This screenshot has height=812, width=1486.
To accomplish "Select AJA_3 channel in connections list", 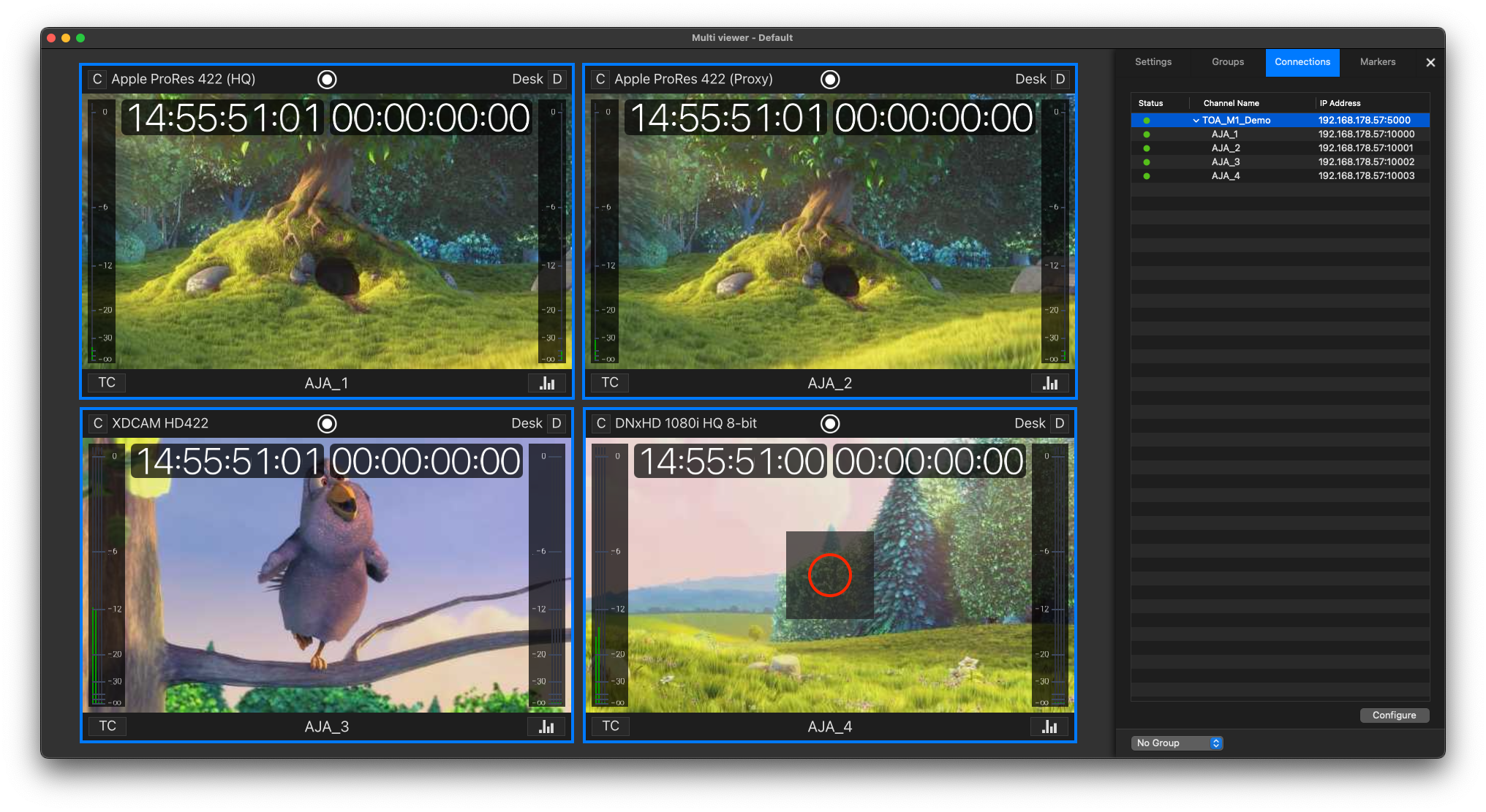I will click(x=1280, y=162).
